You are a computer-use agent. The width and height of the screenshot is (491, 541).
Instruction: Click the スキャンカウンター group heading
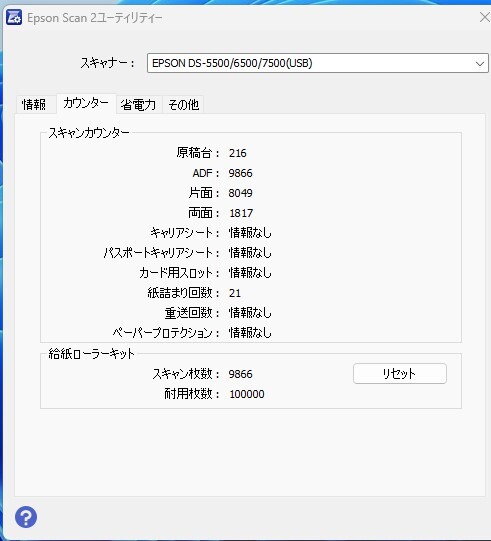click(x=89, y=133)
